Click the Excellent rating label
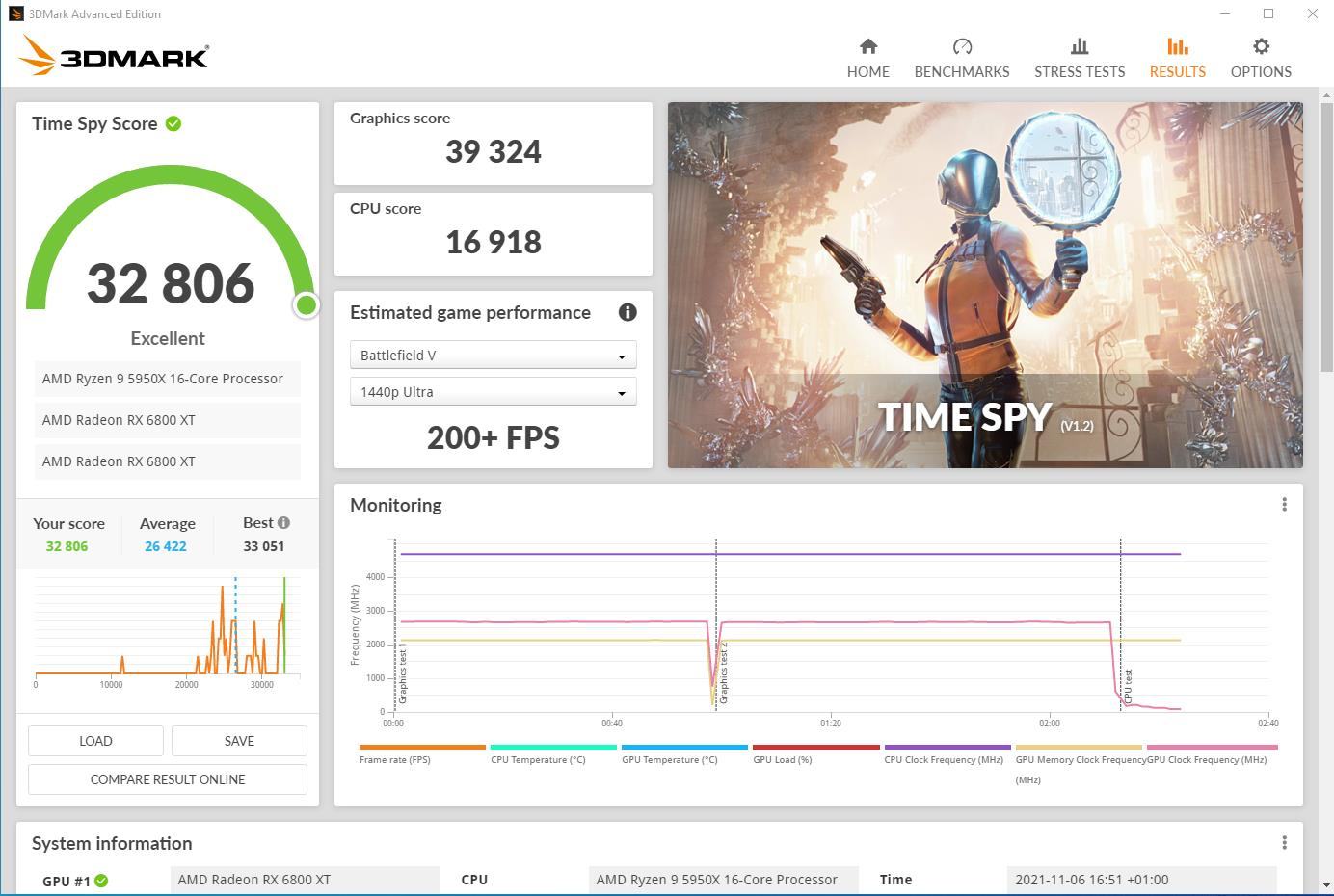 coord(168,338)
